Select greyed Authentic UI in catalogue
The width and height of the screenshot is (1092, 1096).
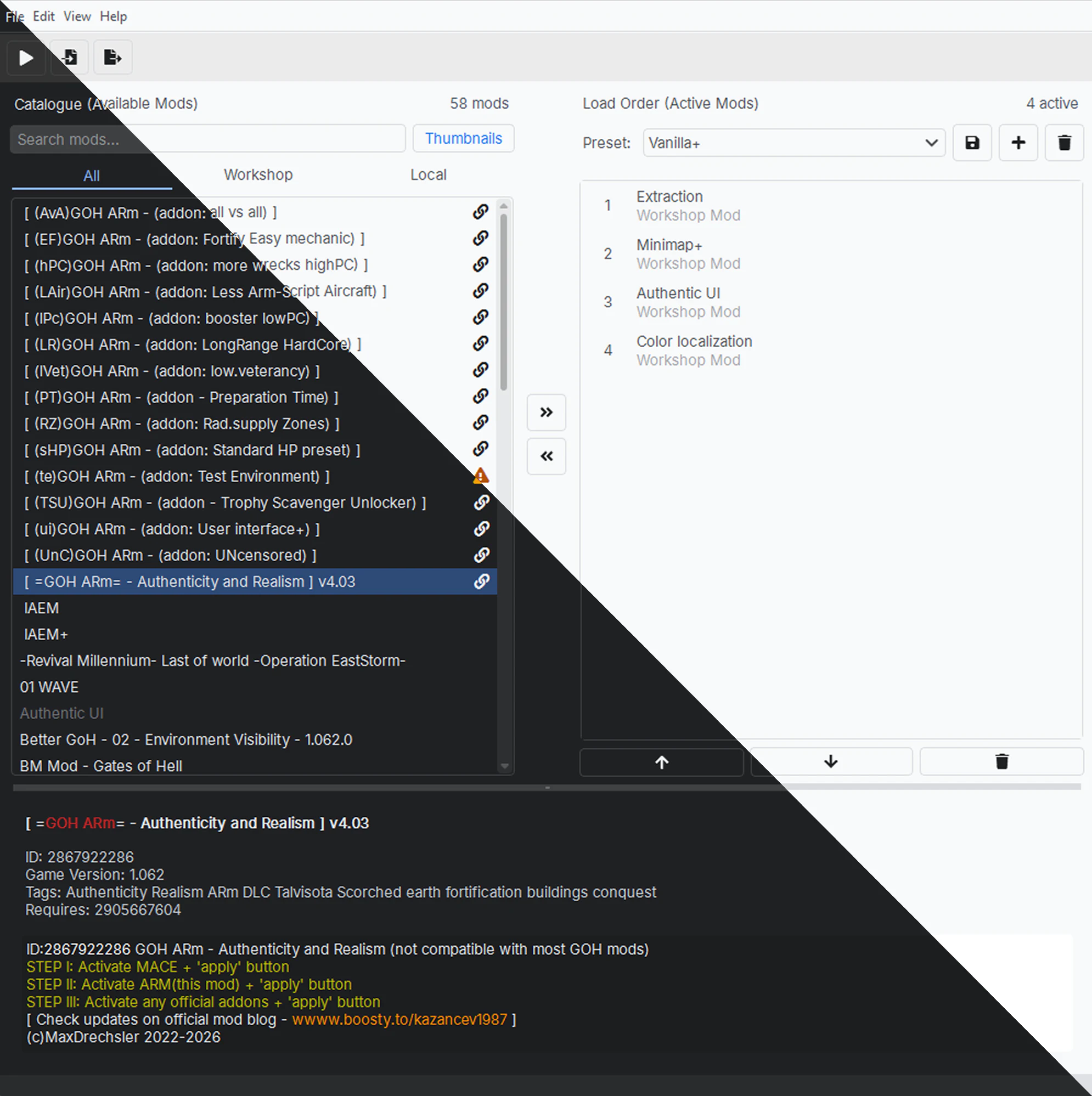(x=255, y=713)
